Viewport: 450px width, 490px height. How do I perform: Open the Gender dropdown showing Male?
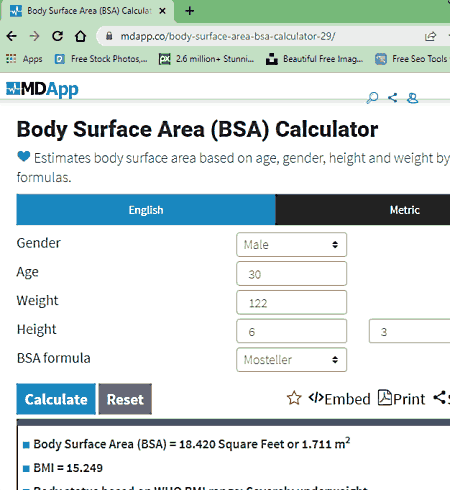(x=291, y=245)
